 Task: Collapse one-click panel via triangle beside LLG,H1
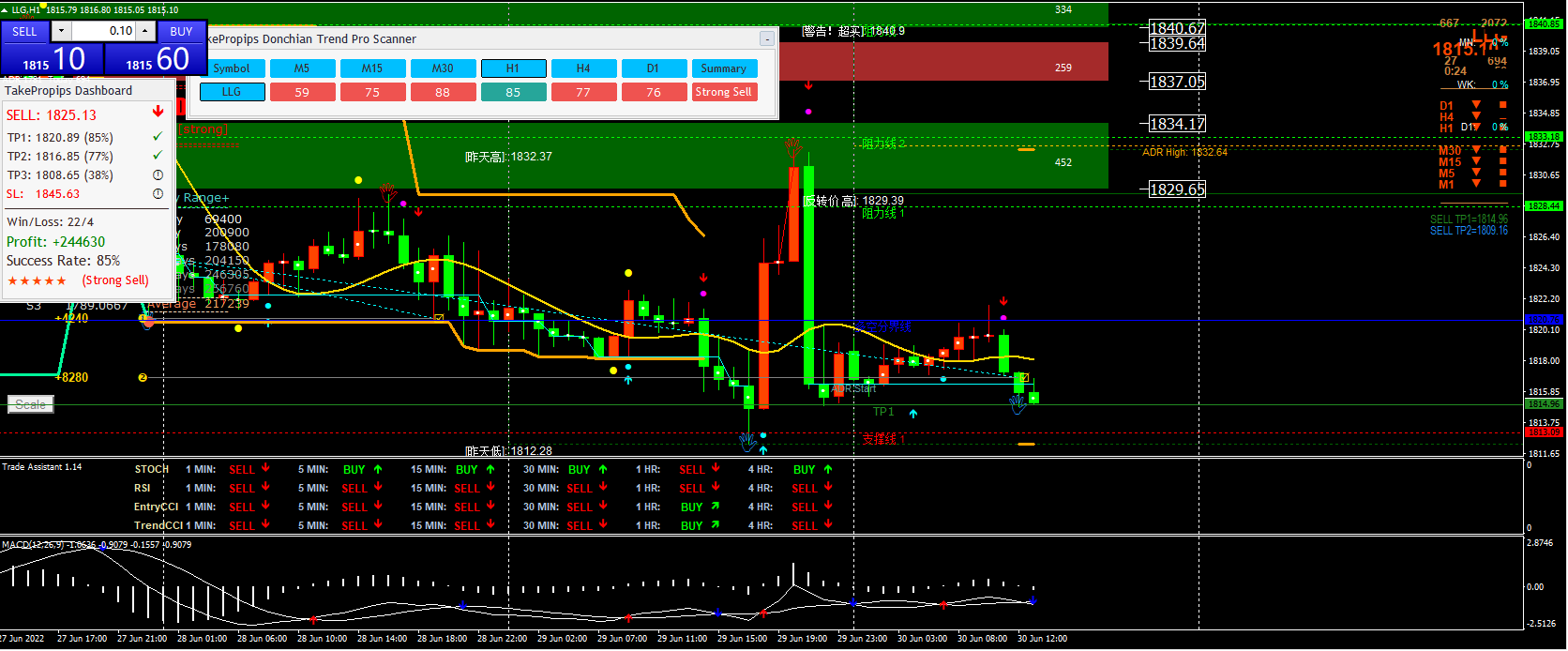6,10
